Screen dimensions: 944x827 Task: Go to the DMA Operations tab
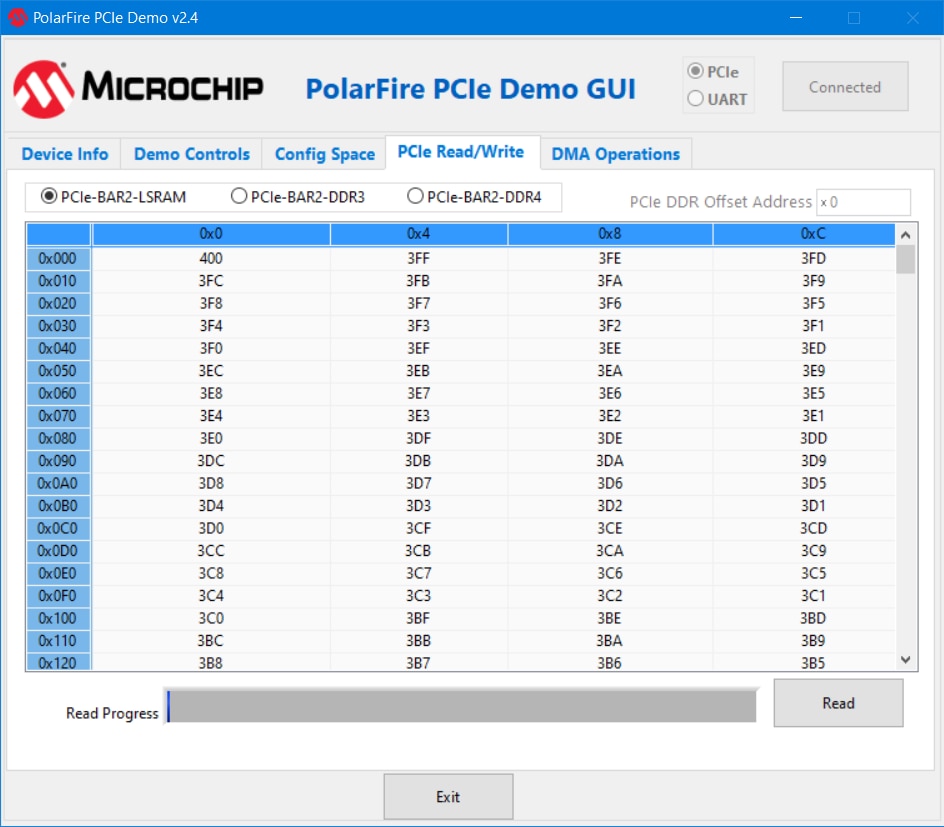[615, 154]
